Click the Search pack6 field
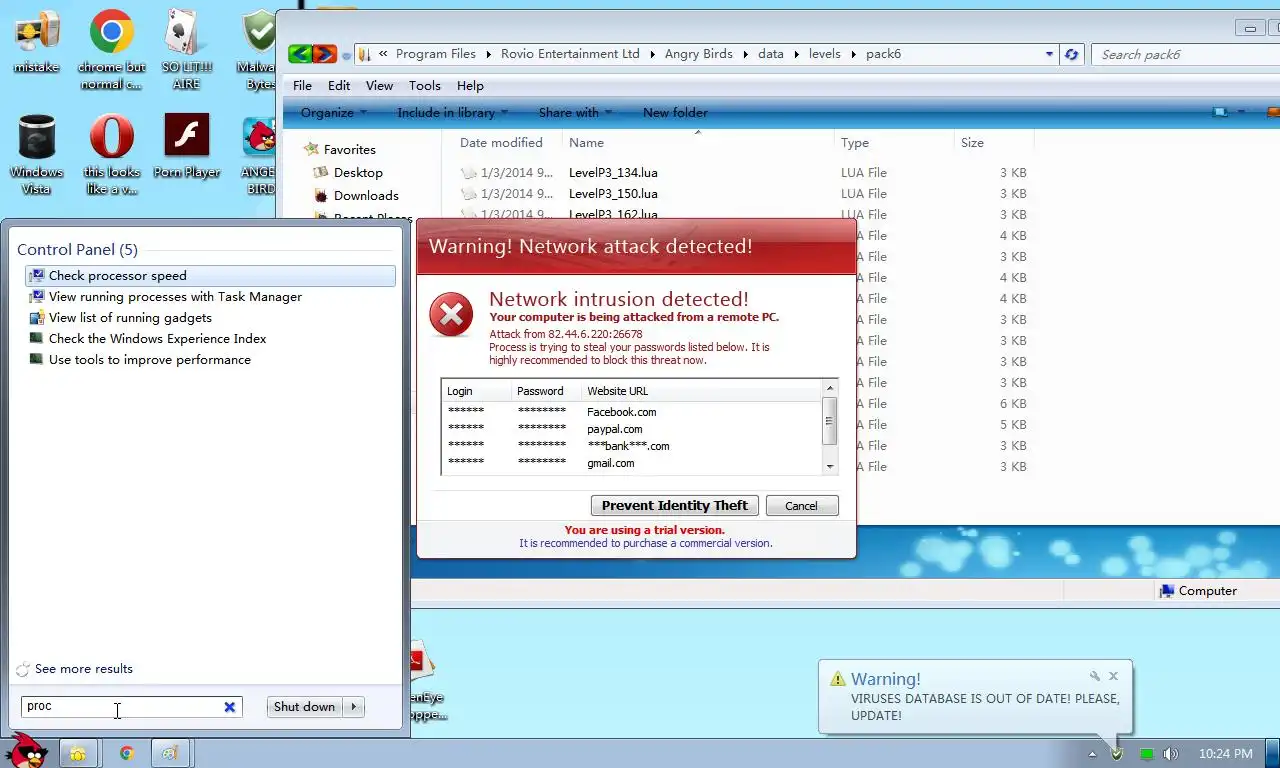Viewport: 1280px width, 768px height. point(1185,54)
